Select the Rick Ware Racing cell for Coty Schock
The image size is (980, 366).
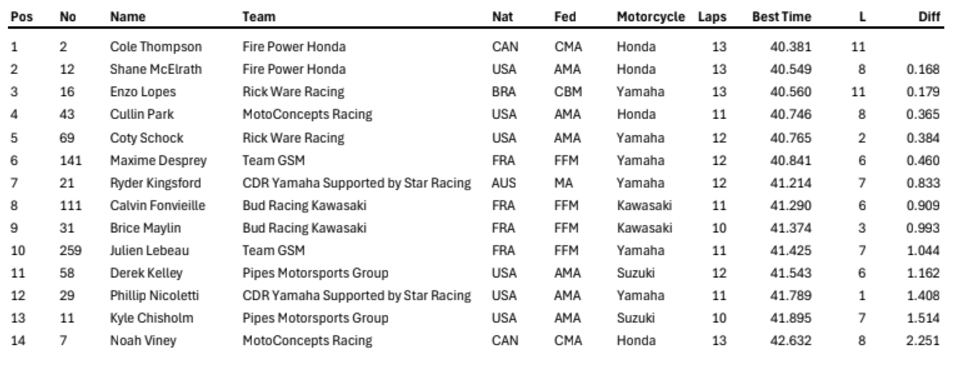pos(293,138)
